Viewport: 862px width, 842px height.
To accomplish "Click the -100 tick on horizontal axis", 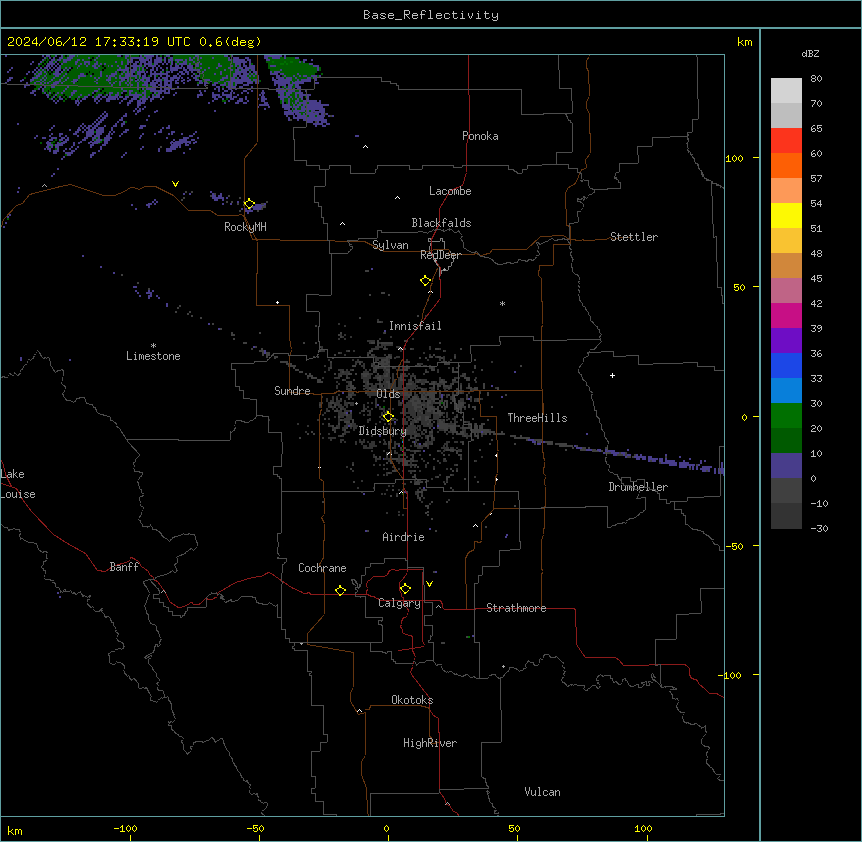I will coord(125,828).
